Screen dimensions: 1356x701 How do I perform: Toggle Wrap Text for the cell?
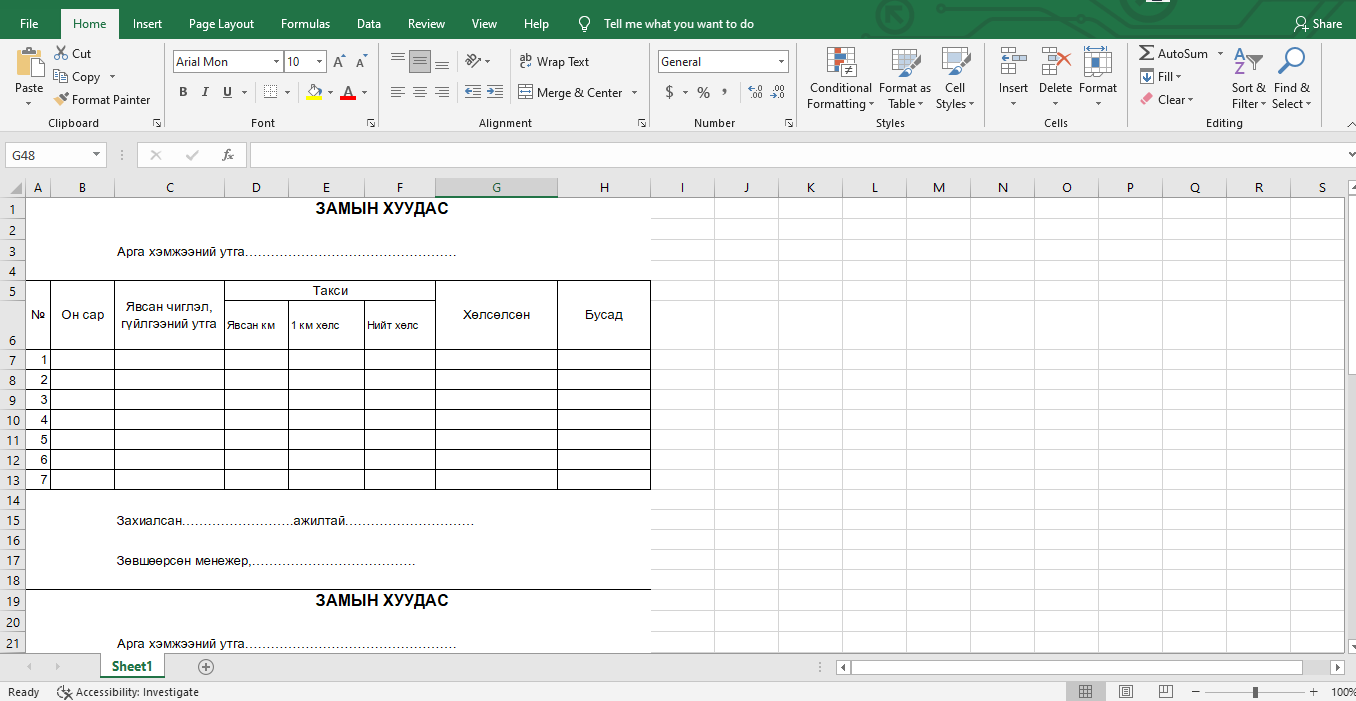[554, 62]
